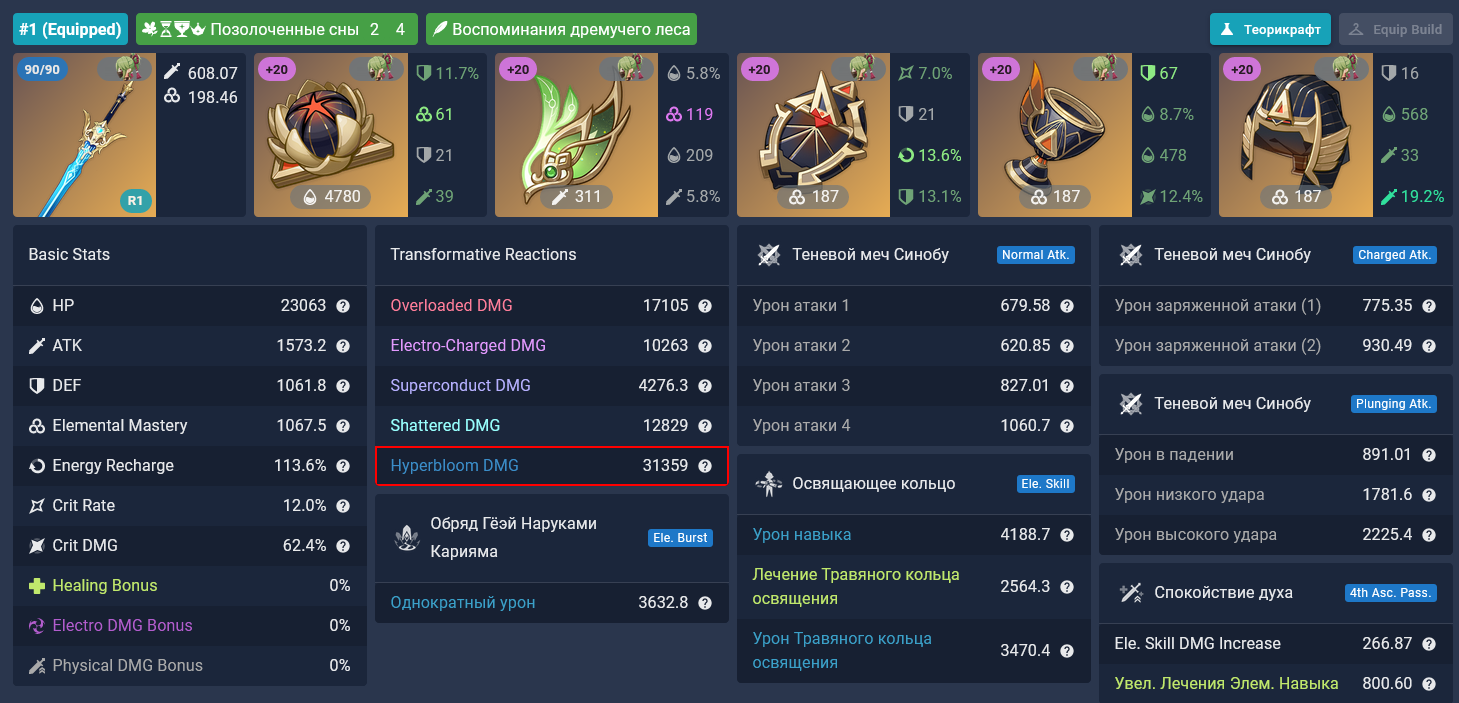The height and width of the screenshot is (703, 1459).
Task: Select the Hyperbloom DMG row
Action: [x=552, y=466]
